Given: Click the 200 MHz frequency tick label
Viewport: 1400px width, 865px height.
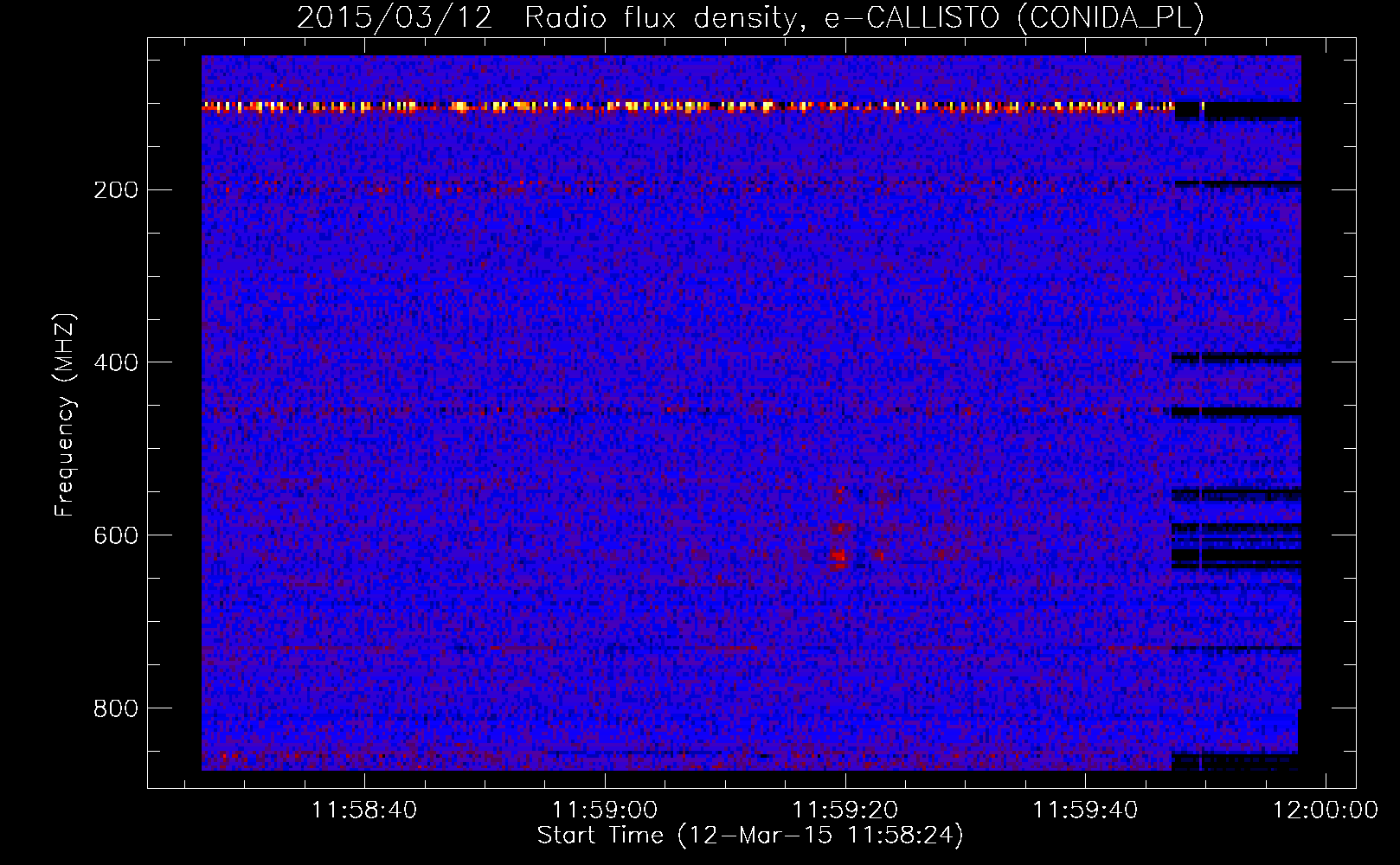Looking at the screenshot, I should 116,189.
